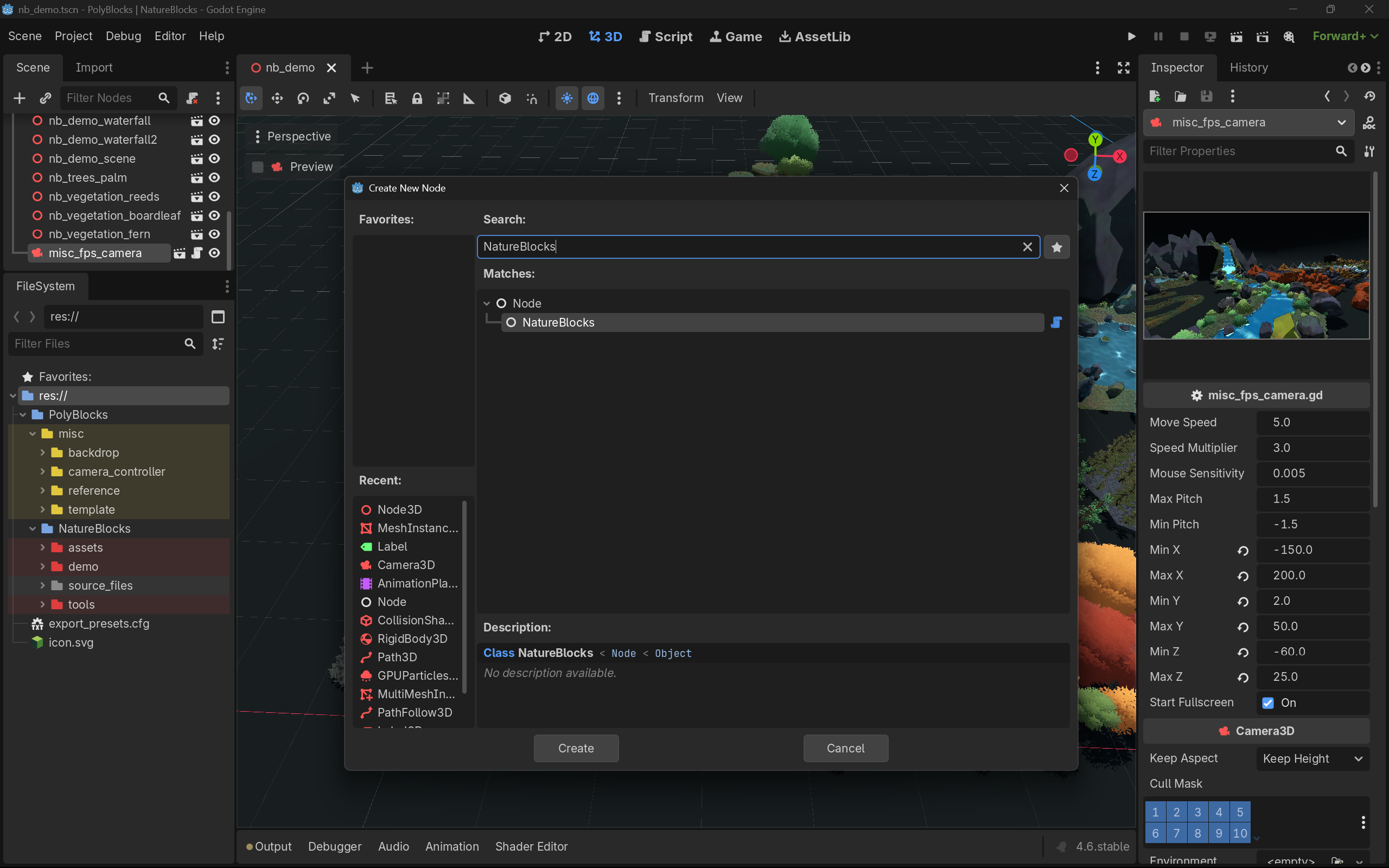Toggle cull mask layer 3
1389x868 pixels.
pos(1197,812)
